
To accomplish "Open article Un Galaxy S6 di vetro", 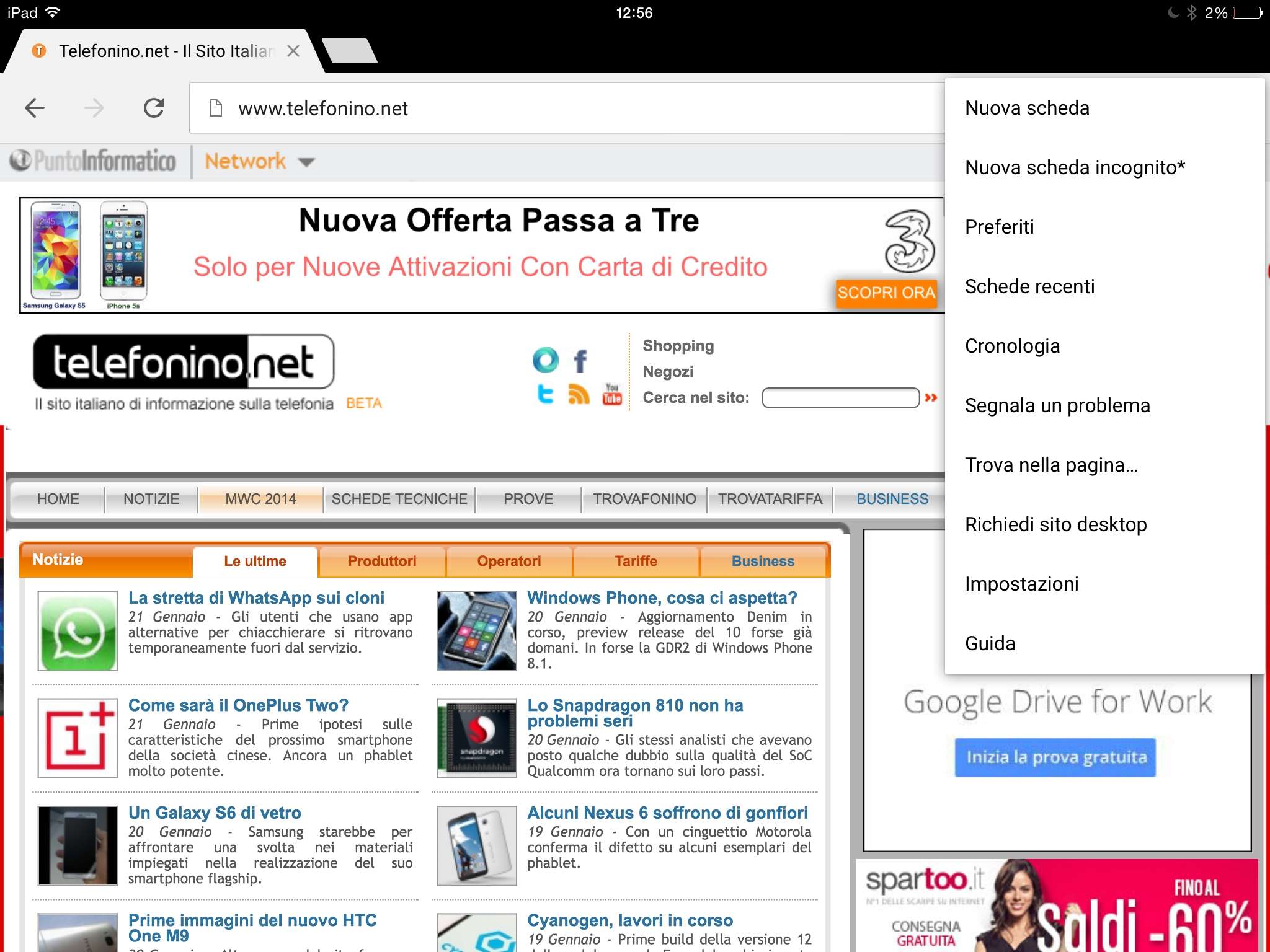I will point(215,813).
